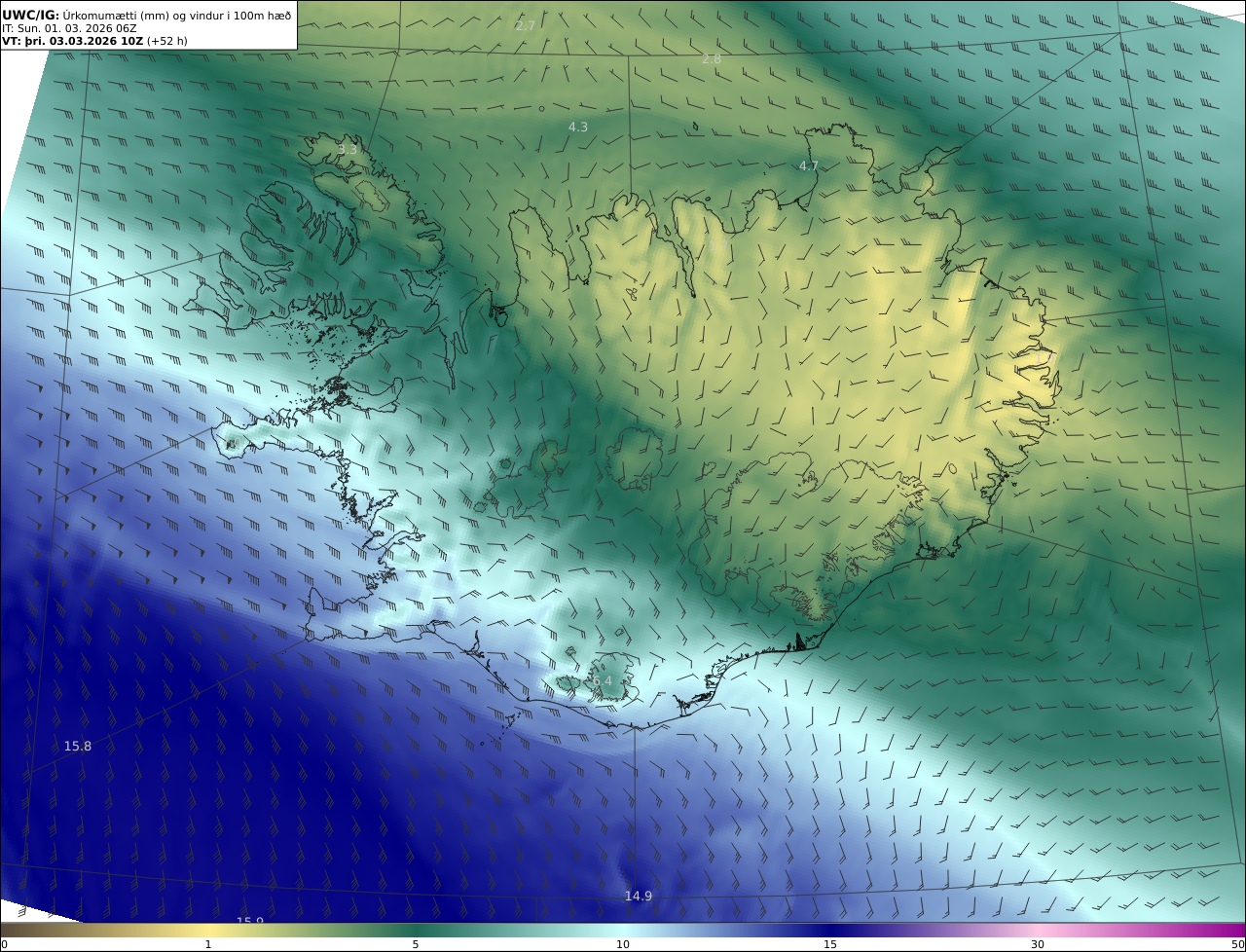1246x952 pixels.
Task: Click the 4.3 value label north of Iceland
Action: [578, 127]
